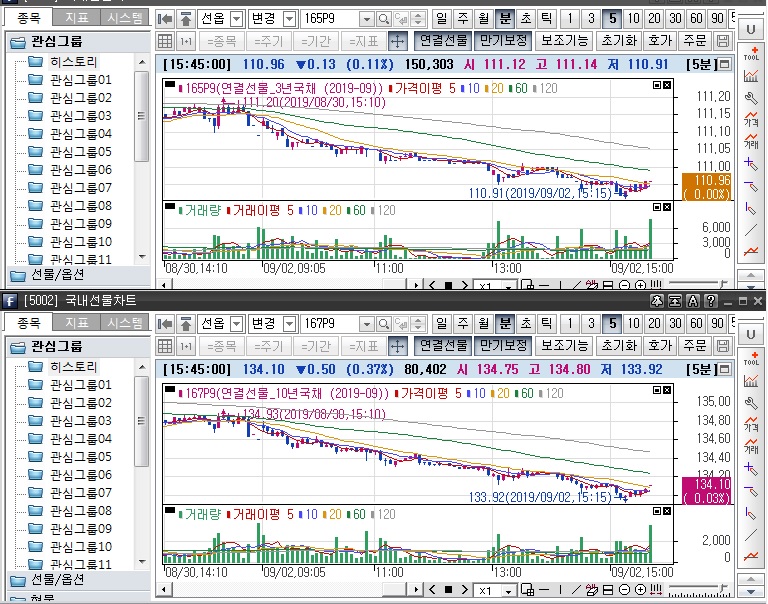Click the save disk icon in top chart toolbar

[724, 41]
